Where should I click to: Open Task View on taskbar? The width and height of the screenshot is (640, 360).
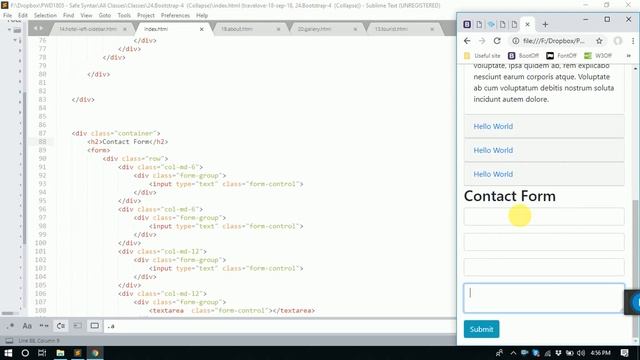[42, 353]
